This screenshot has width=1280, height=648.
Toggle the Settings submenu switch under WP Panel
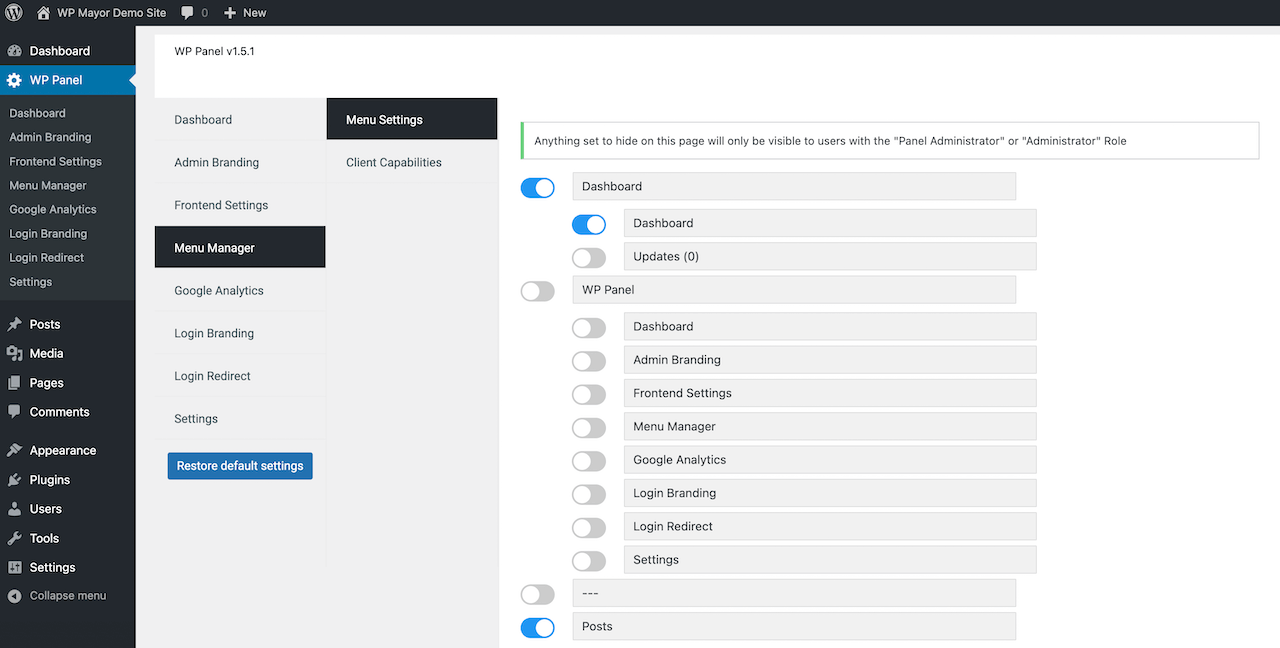click(589, 561)
